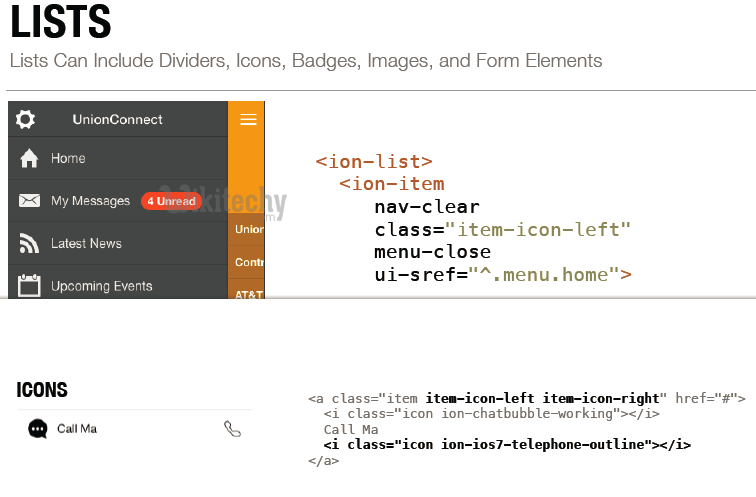Click the 4 Unread badge

tap(172, 201)
